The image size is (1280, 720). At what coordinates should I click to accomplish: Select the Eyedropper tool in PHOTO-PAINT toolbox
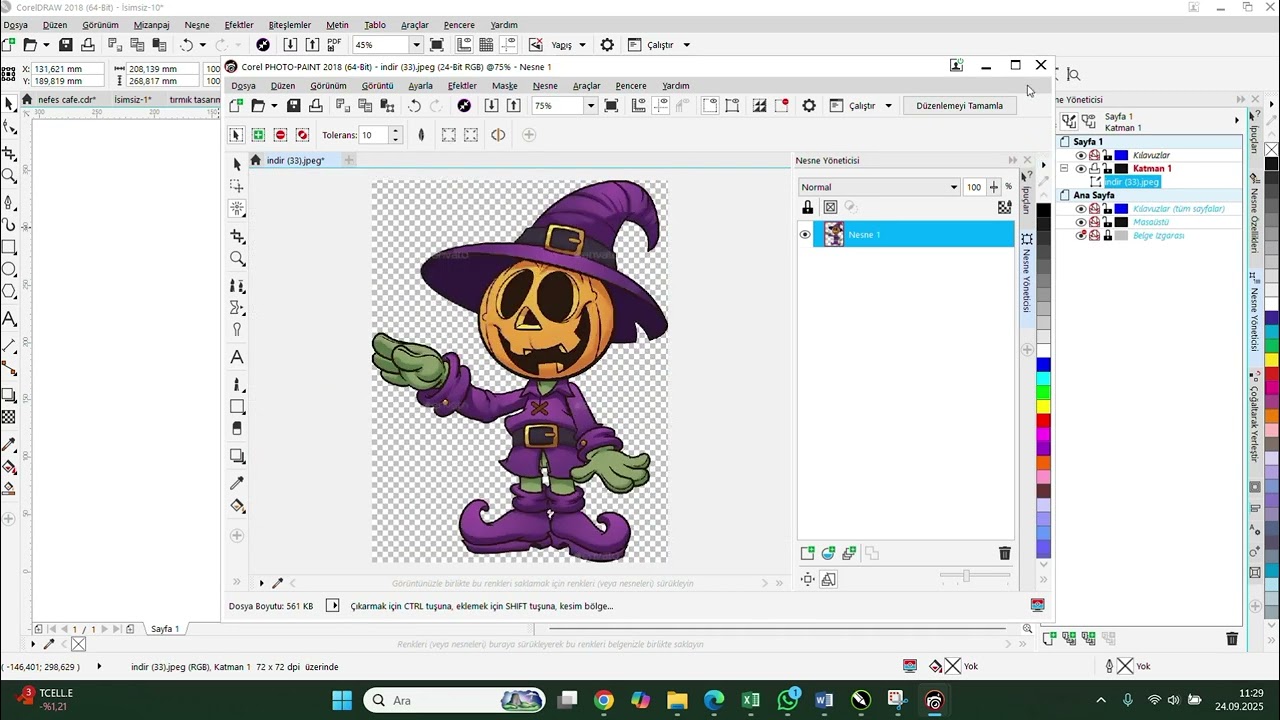click(237, 483)
